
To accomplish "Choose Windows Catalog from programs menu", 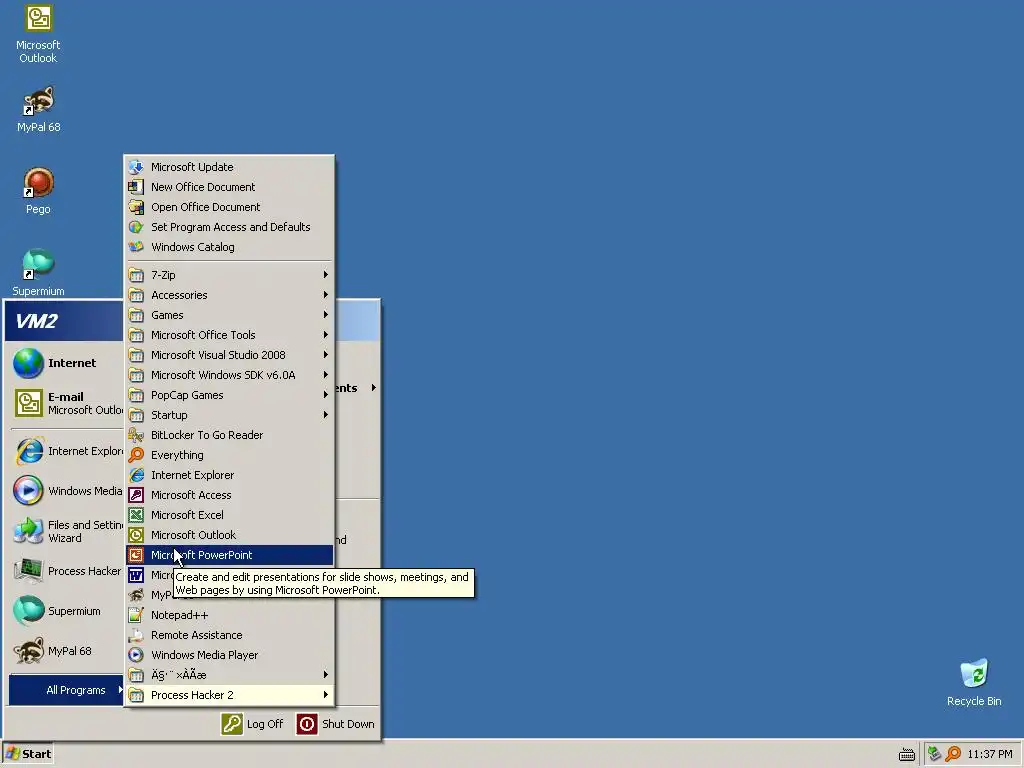I will pos(229,247).
